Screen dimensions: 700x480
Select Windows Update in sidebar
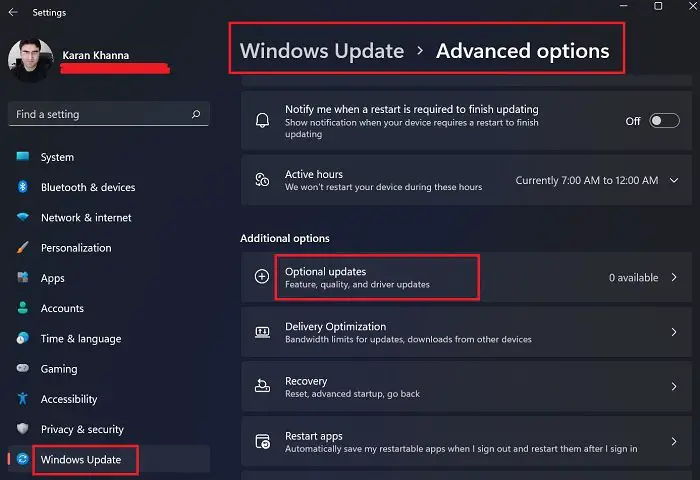[x=109, y=459]
